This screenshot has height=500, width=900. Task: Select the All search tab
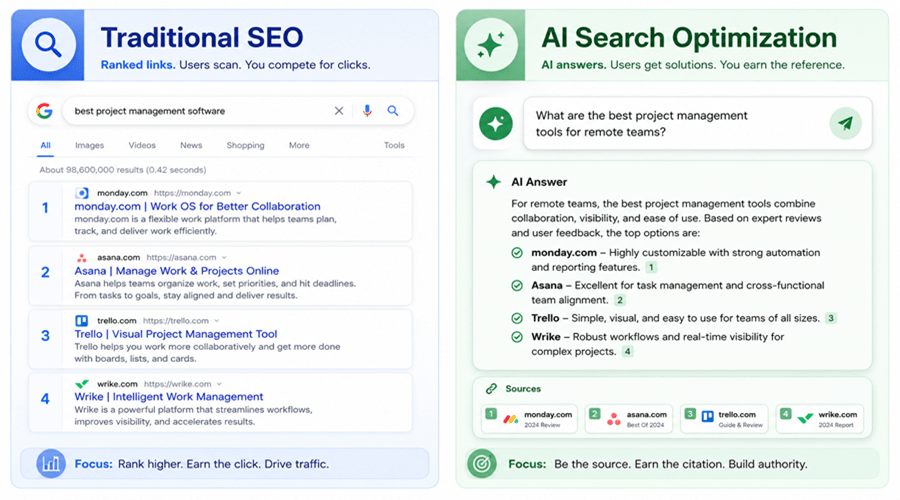point(45,145)
